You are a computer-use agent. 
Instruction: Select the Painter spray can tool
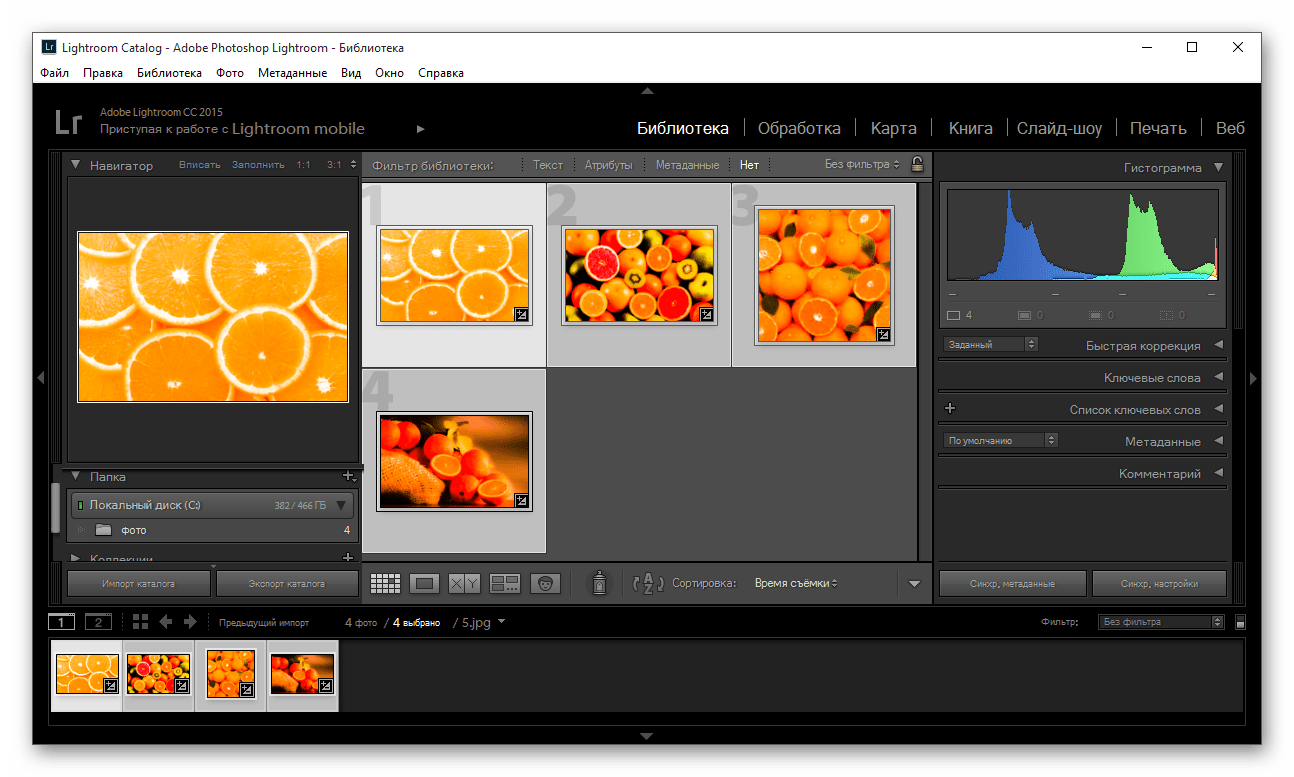(x=599, y=583)
